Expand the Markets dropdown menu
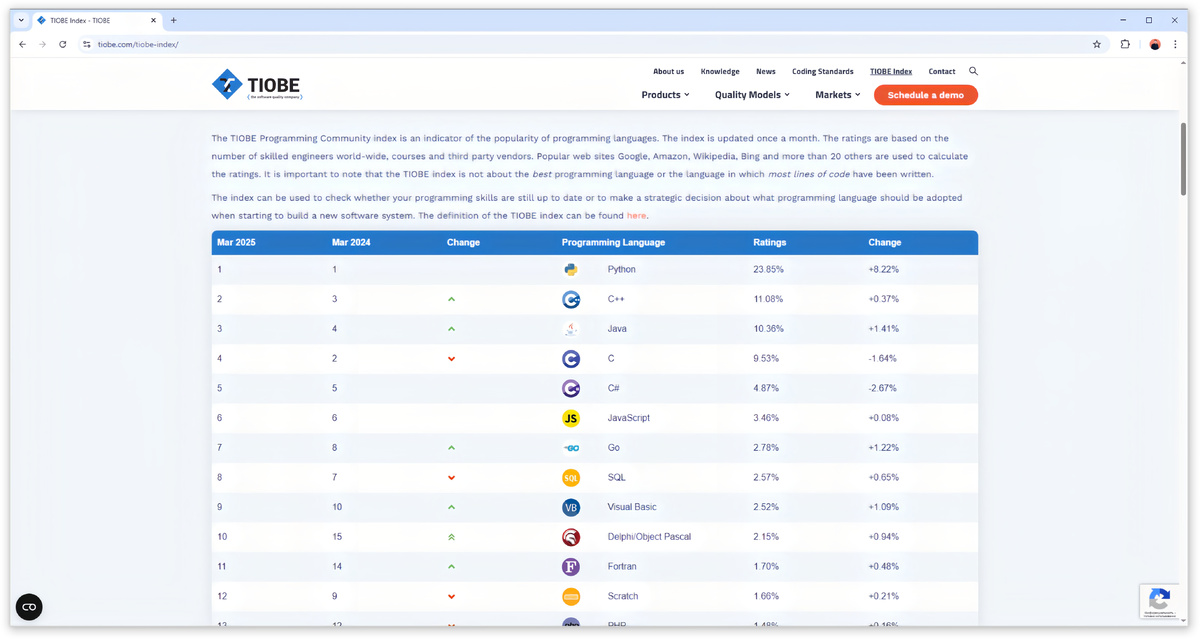The image size is (1200, 639). 837,95
